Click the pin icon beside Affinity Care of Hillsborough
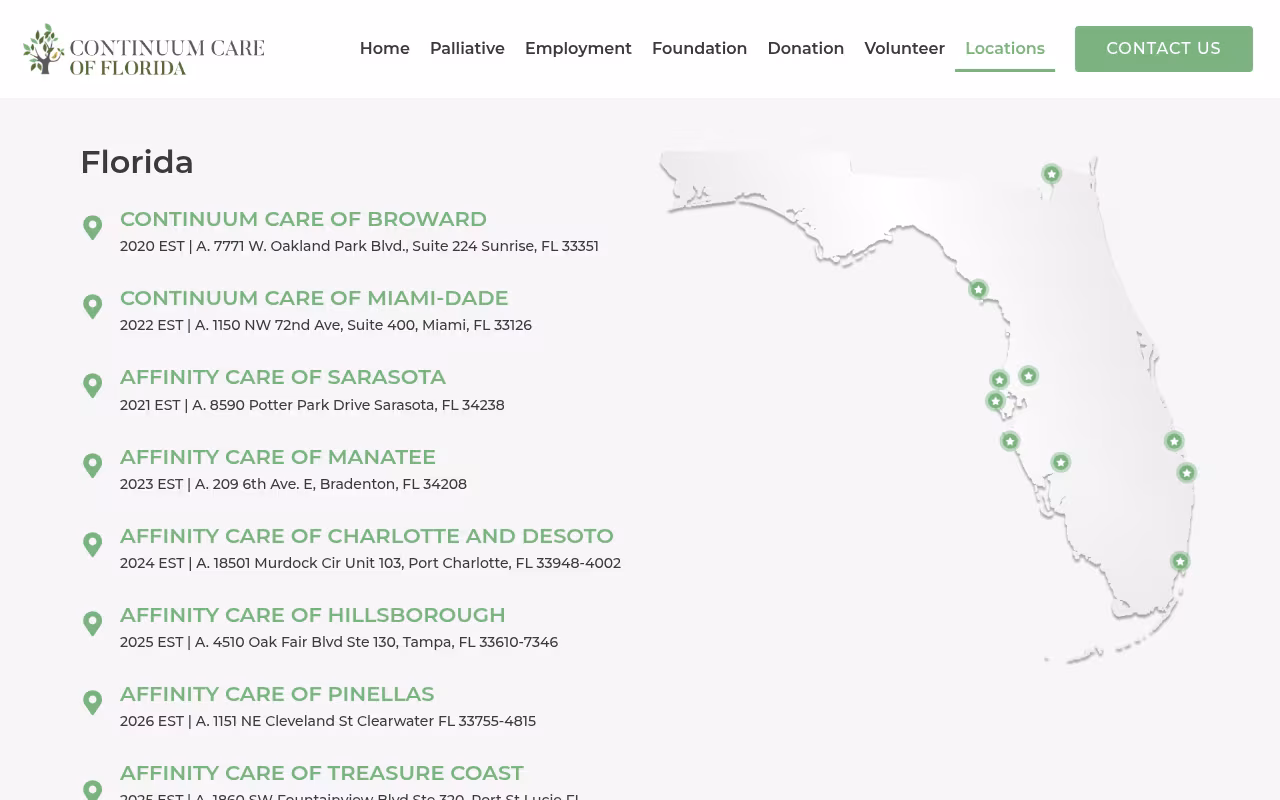This screenshot has width=1280, height=800. 92,624
